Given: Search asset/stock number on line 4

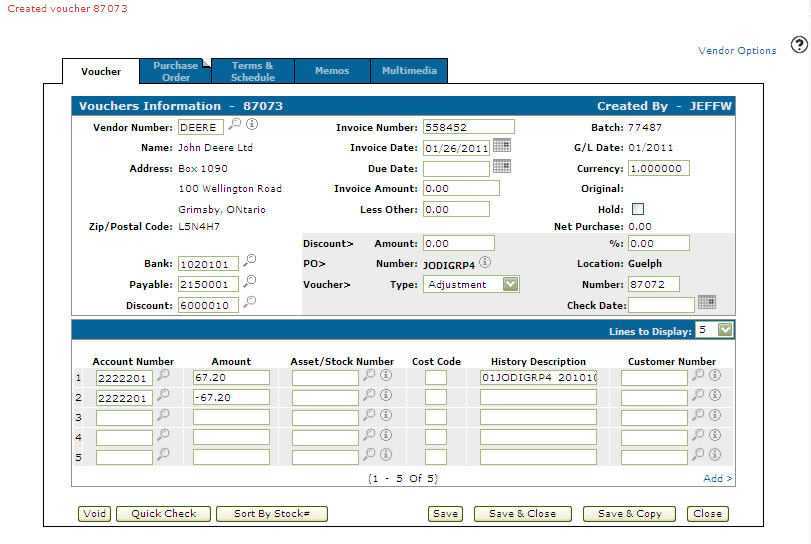Looking at the screenshot, I should 369,435.
